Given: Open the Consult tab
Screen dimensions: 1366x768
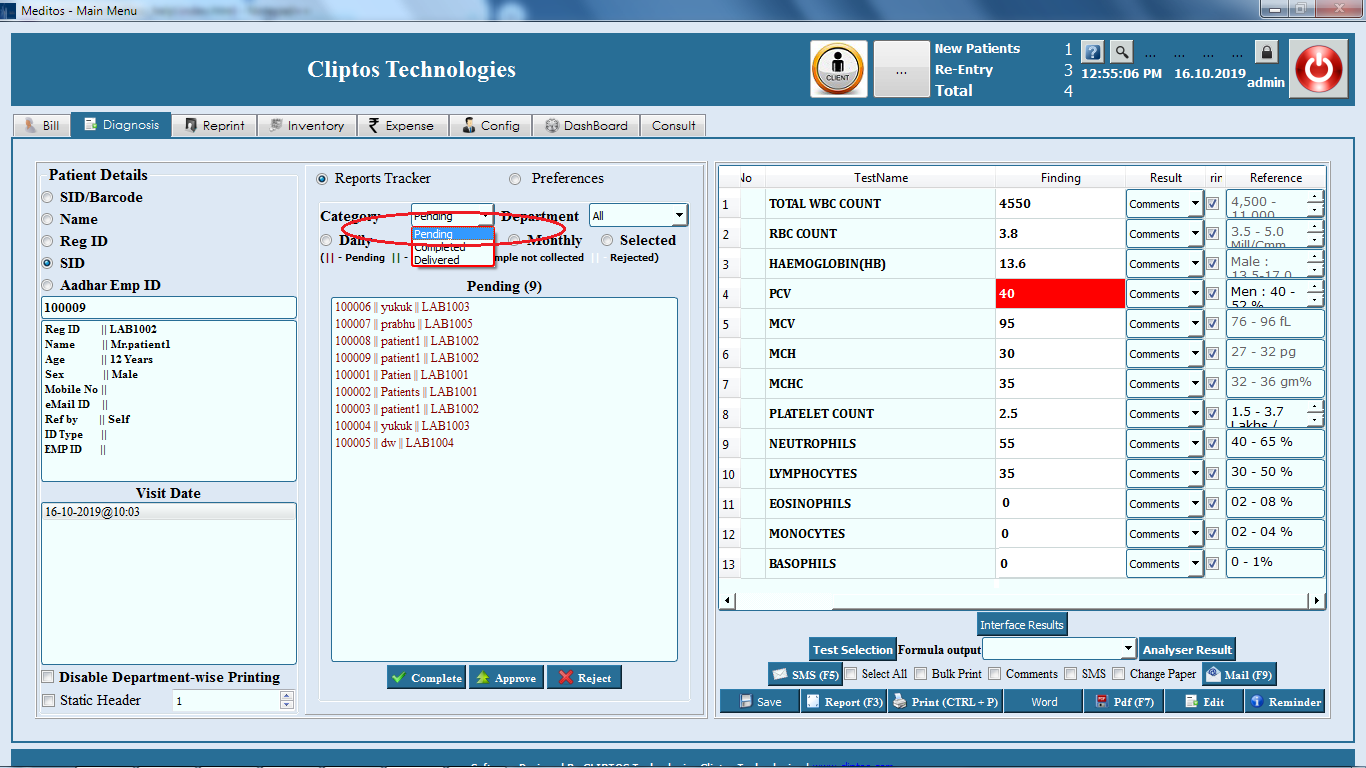Looking at the screenshot, I should tap(673, 125).
